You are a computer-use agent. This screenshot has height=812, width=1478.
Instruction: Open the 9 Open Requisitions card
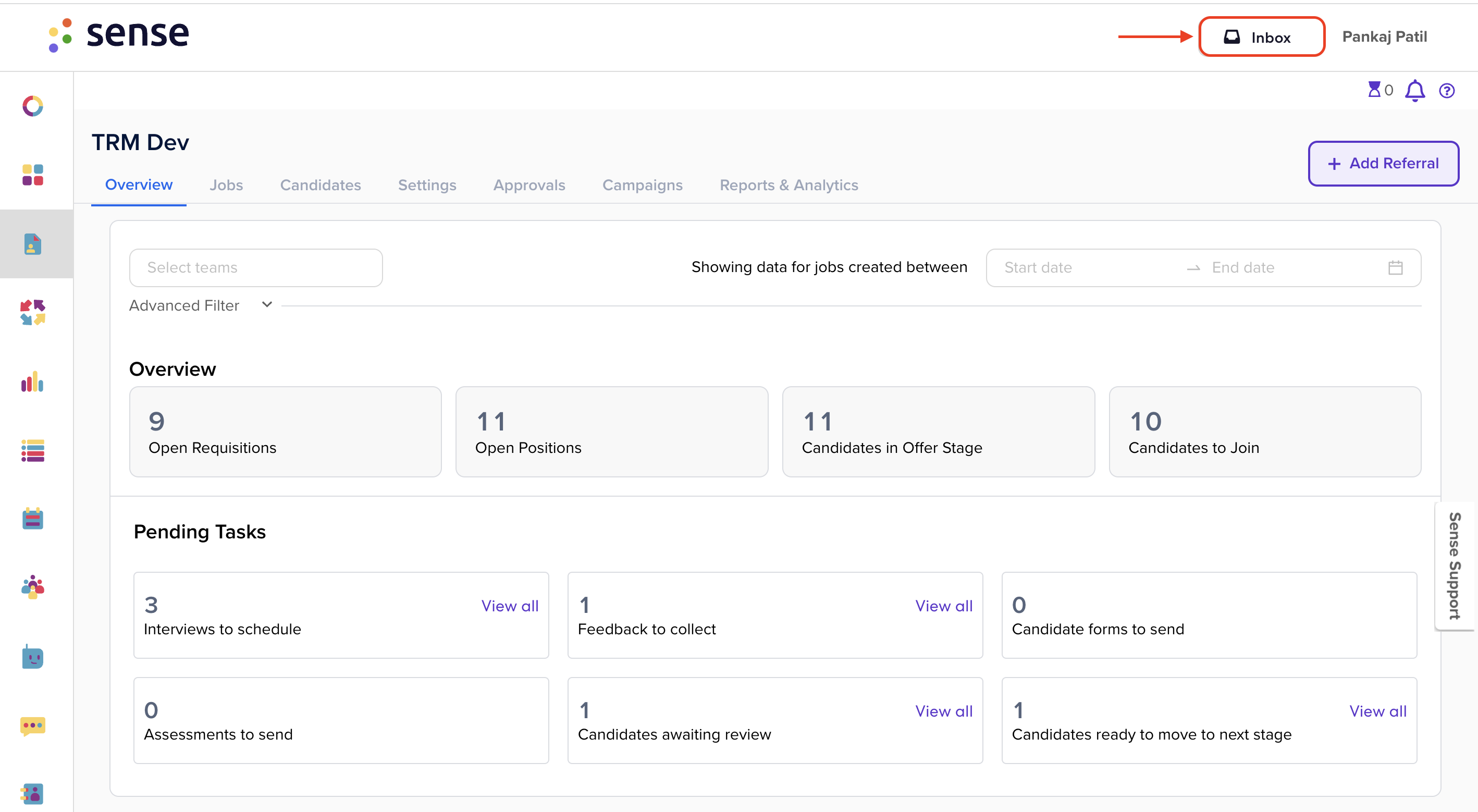tap(285, 432)
